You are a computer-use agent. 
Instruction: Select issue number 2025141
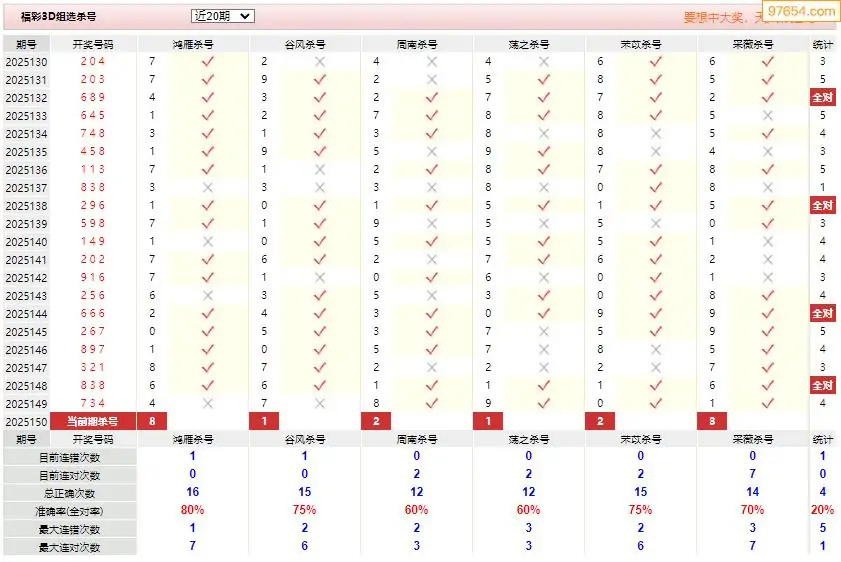[x=26, y=260]
